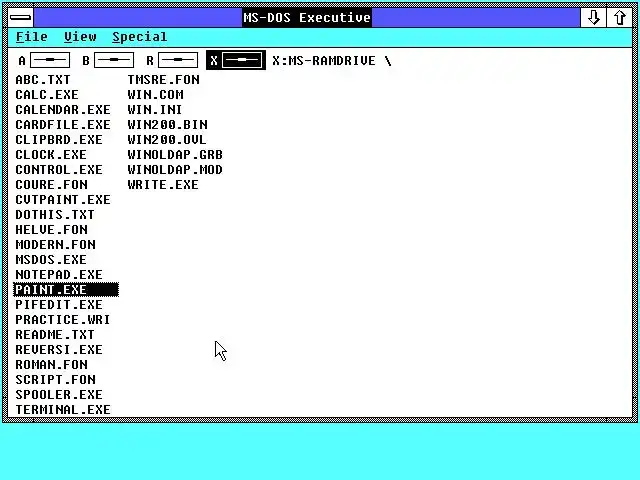Select NOTEPAD.EXE
The width and height of the screenshot is (640, 480).
coord(59,275)
